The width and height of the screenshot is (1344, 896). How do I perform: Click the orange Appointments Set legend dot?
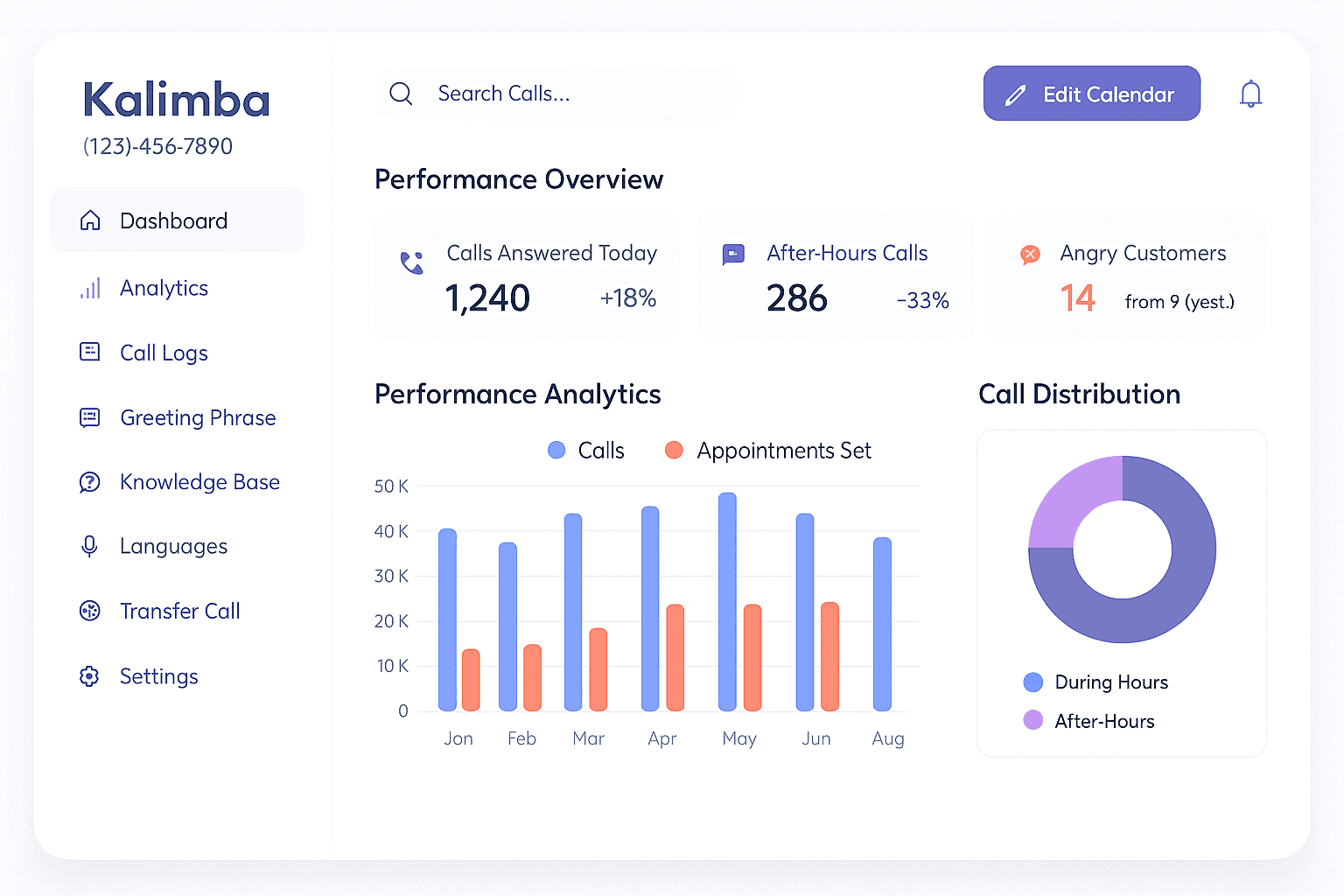pyautogui.click(x=674, y=450)
